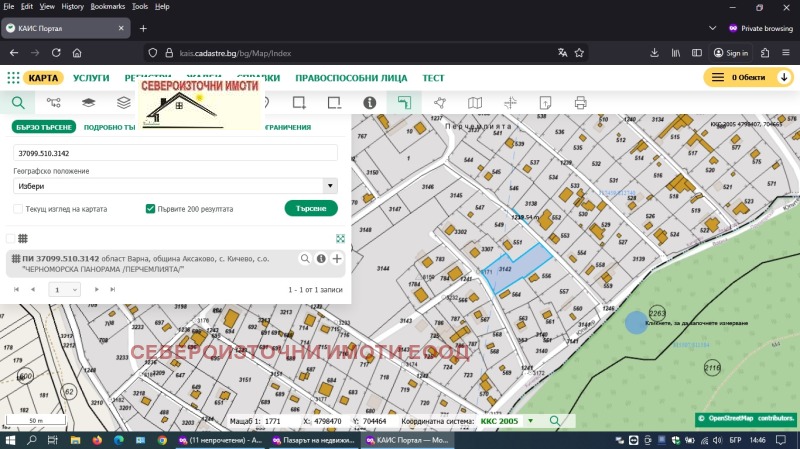Open 'Географско положение' Избери dropdown
This screenshot has width=800, height=449.
175,186
